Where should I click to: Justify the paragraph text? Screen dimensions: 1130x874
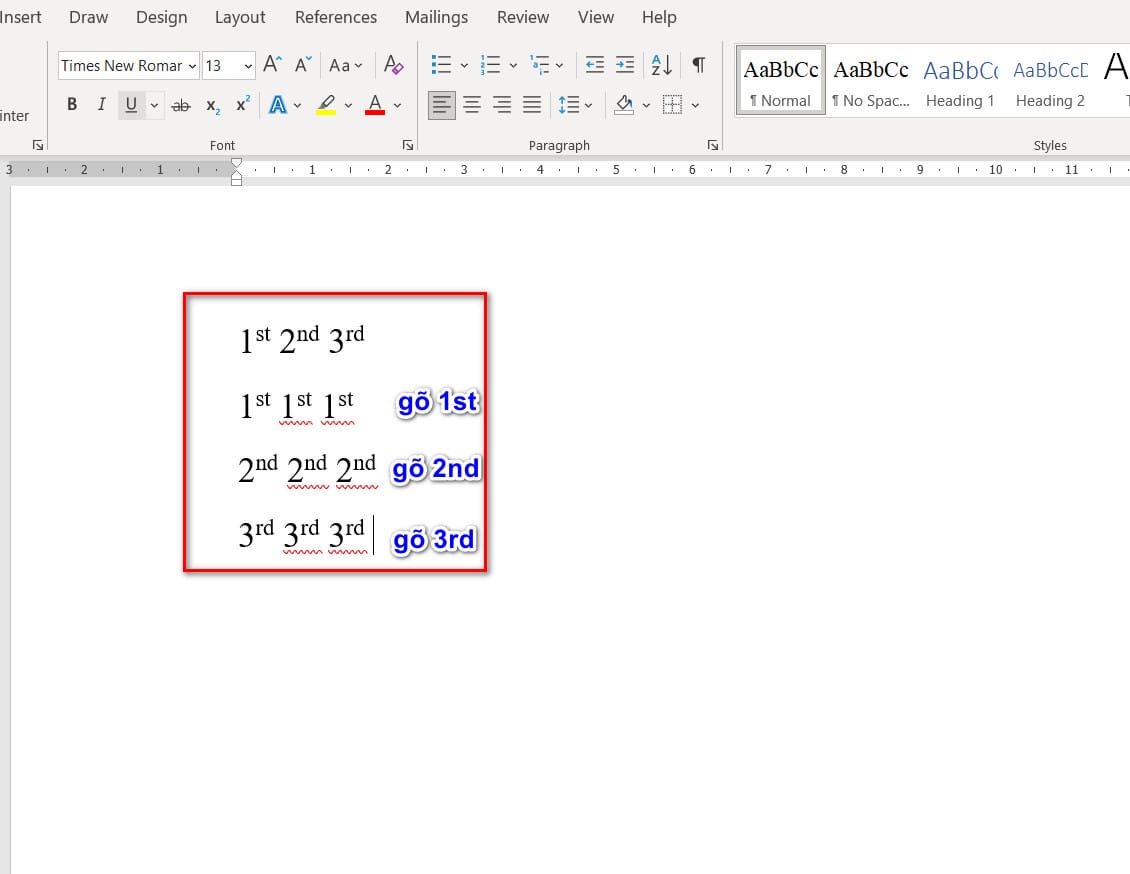point(532,105)
